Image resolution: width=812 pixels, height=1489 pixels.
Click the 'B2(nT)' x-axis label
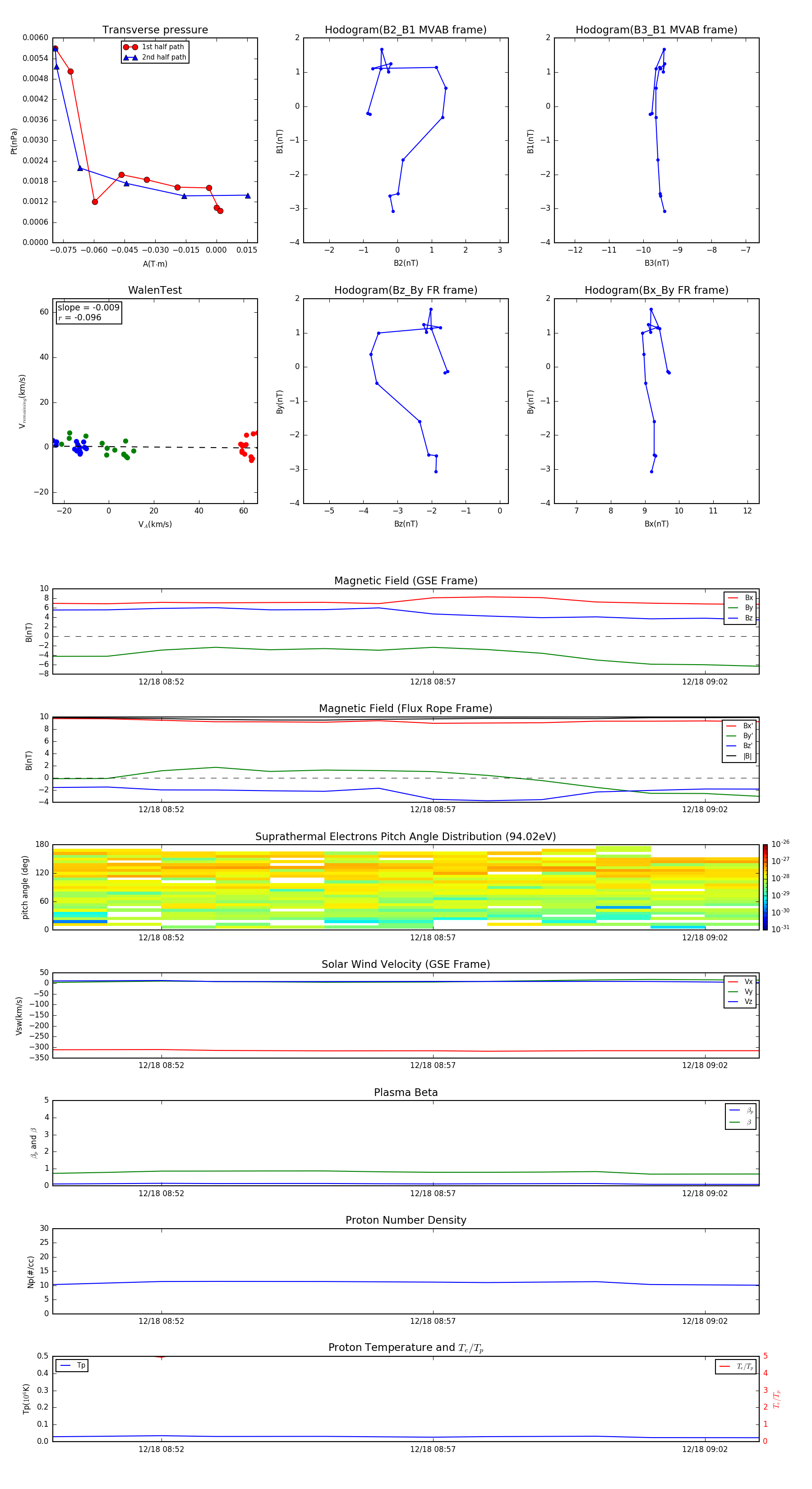406,264
